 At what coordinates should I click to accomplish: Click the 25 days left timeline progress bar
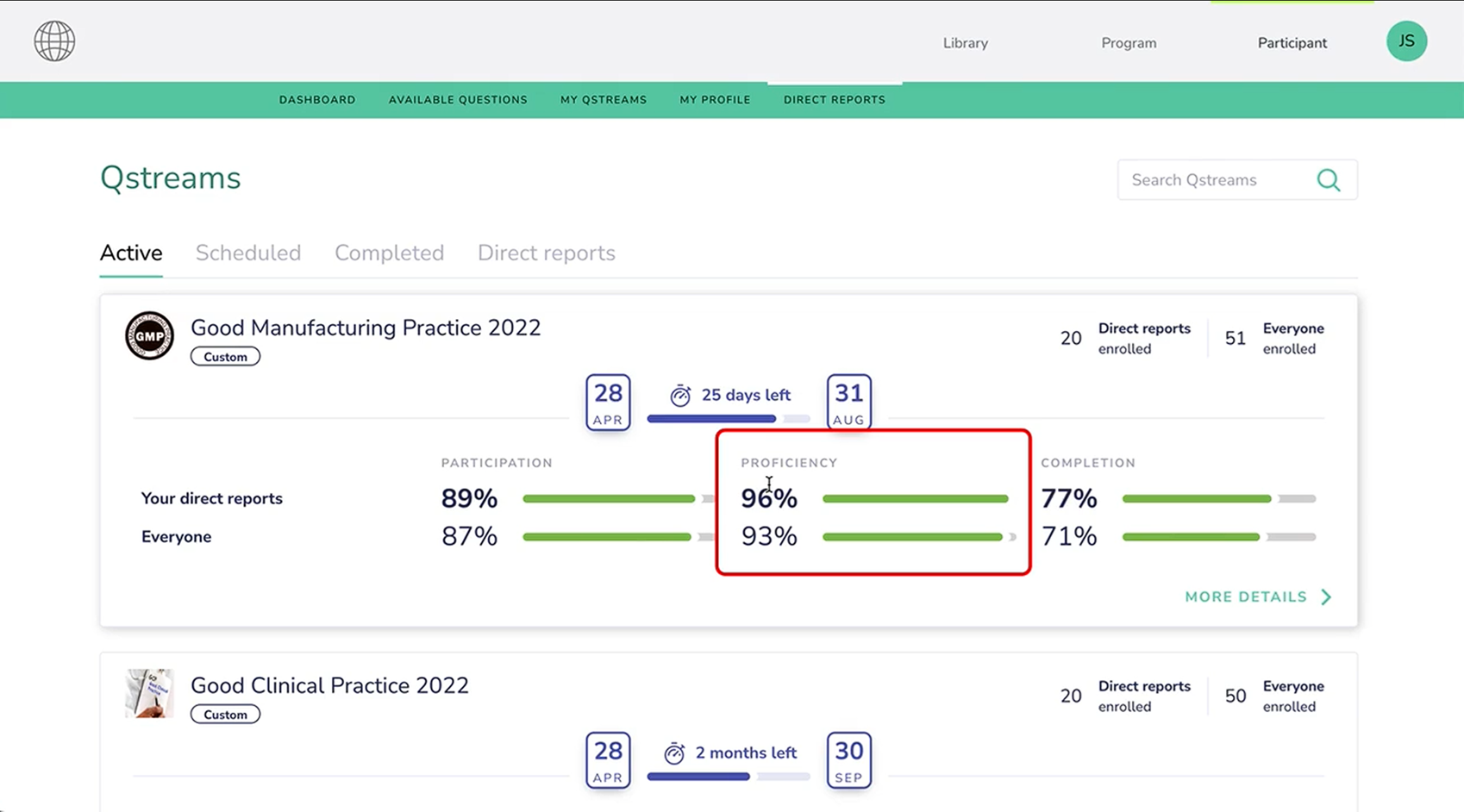coord(729,419)
